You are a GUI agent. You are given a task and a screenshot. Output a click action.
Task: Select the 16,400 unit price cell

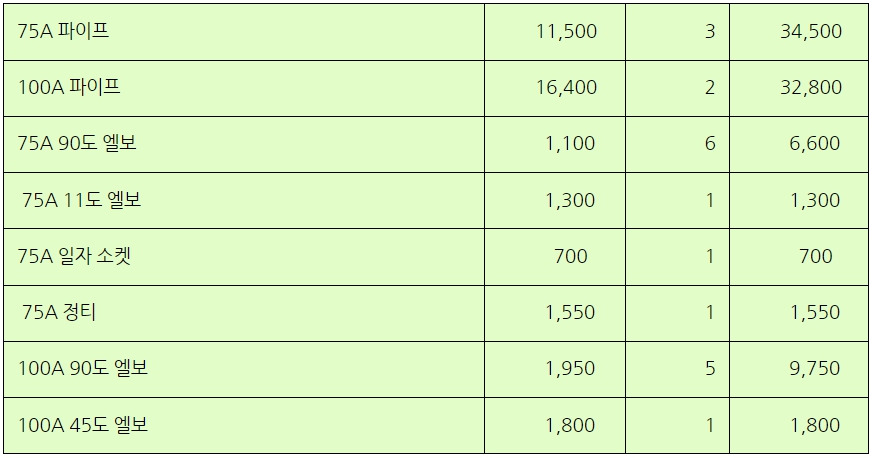555,88
